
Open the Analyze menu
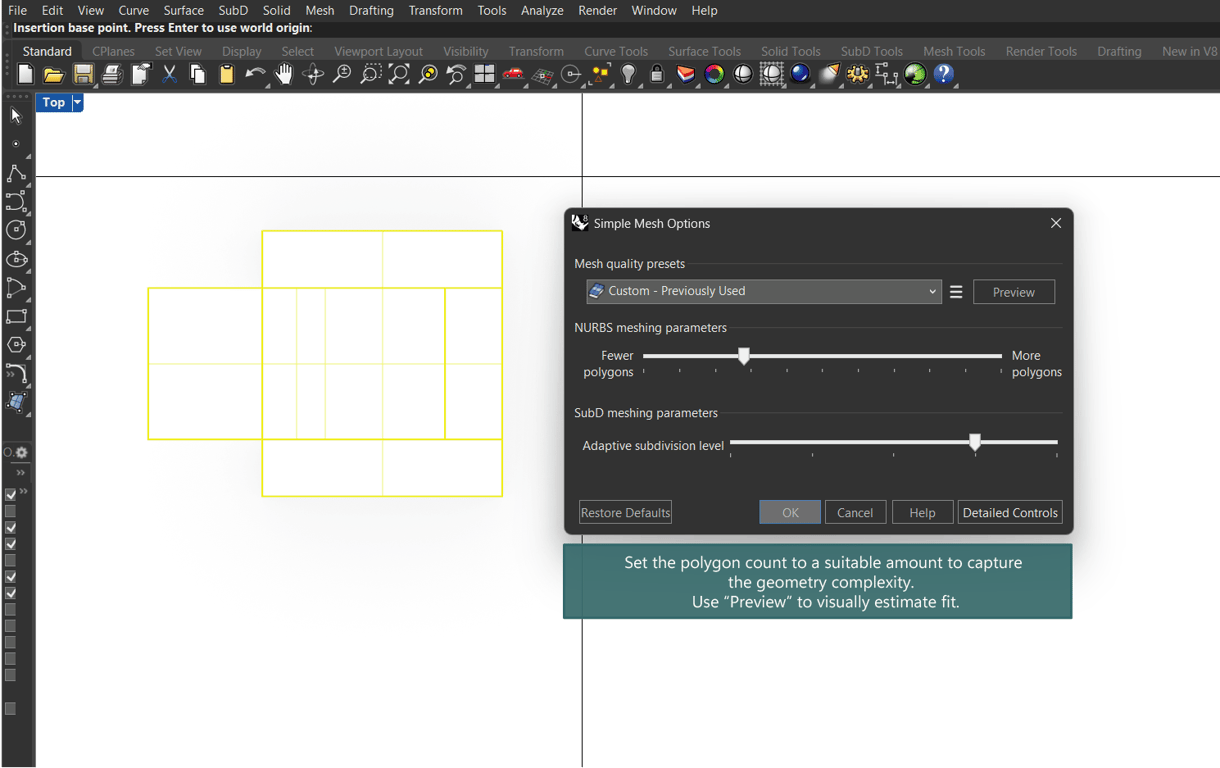pyautogui.click(x=542, y=10)
